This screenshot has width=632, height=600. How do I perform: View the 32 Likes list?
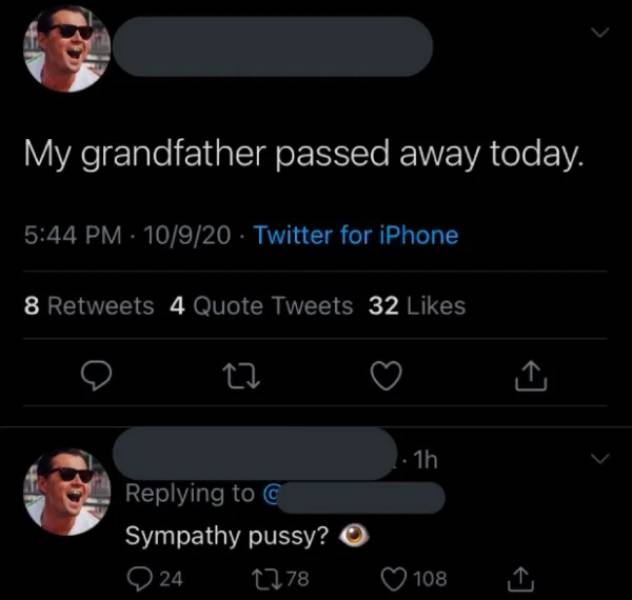[x=417, y=306]
